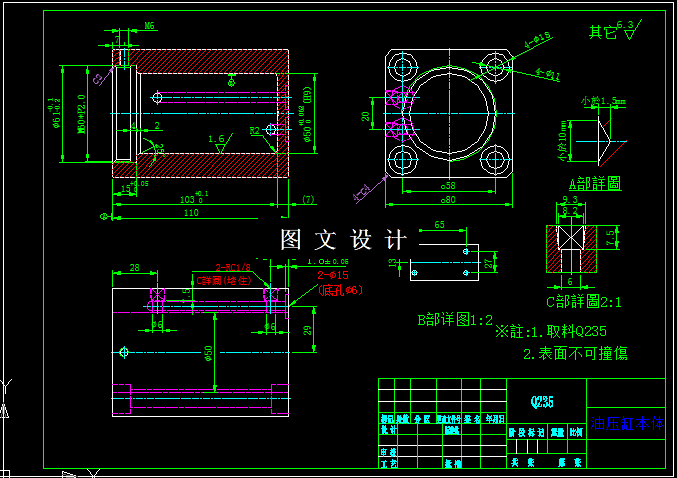677x478 pixels.
Task: Select the "103" length dimension text
Action: pos(187,199)
